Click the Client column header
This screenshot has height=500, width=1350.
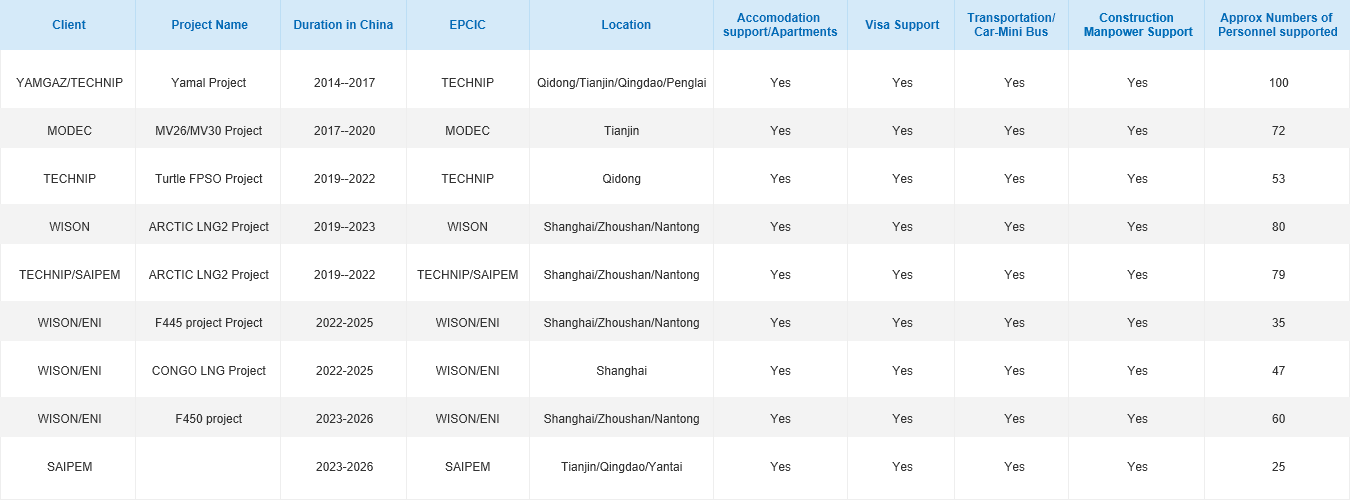[x=68, y=25]
